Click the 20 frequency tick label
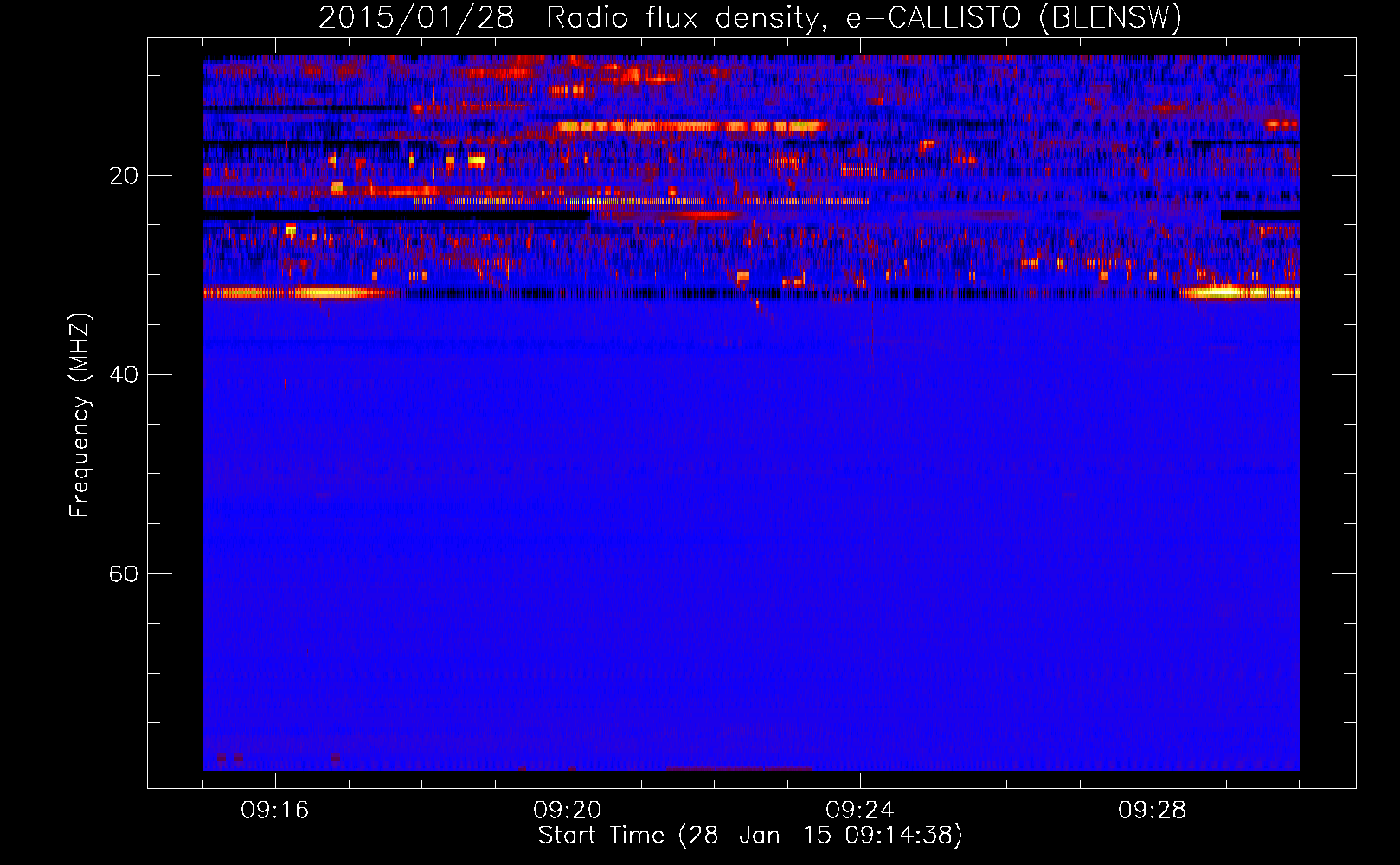This screenshot has height=865, width=1400. pos(123,176)
